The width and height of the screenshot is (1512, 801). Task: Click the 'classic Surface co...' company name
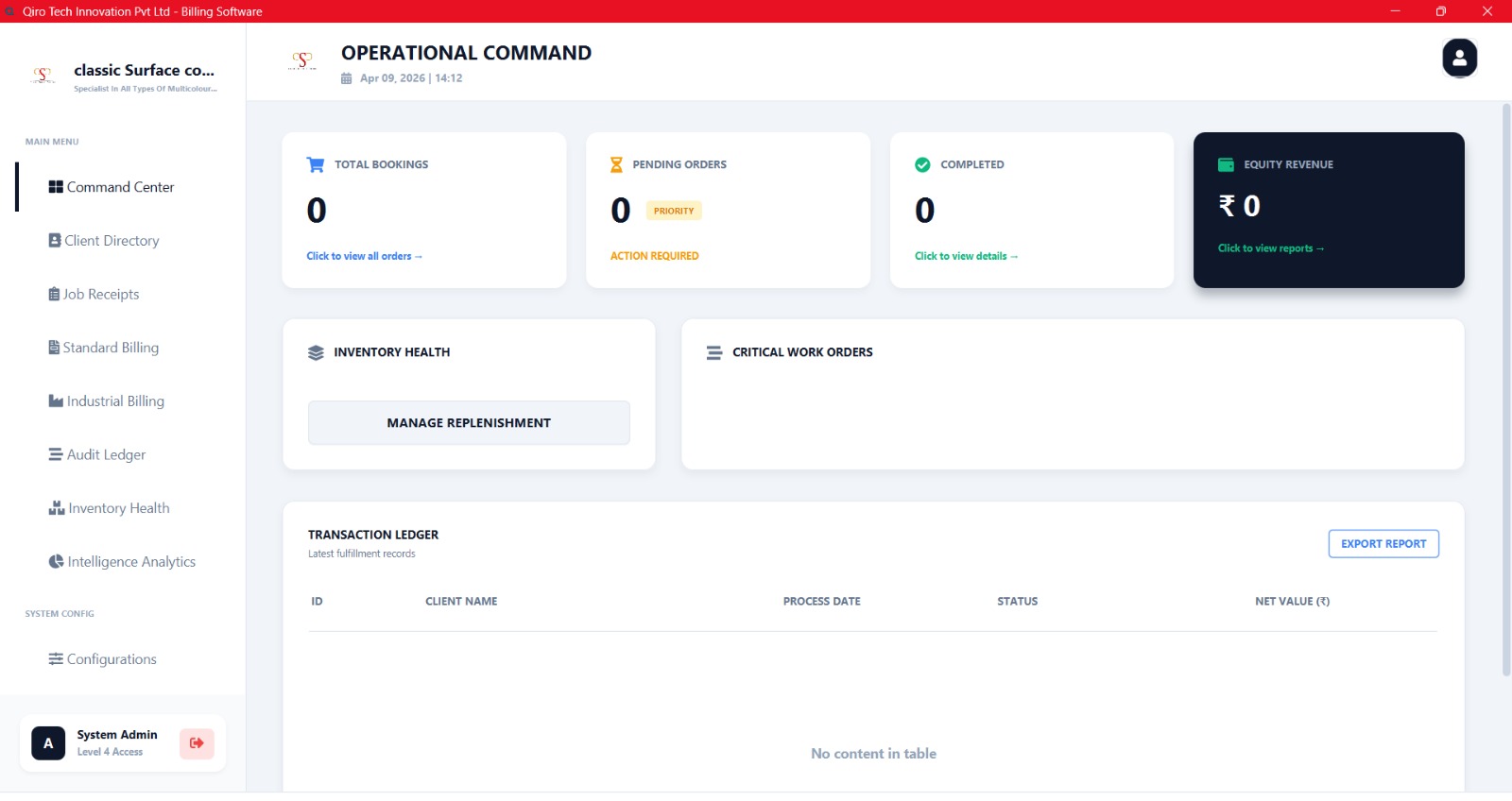(145, 70)
